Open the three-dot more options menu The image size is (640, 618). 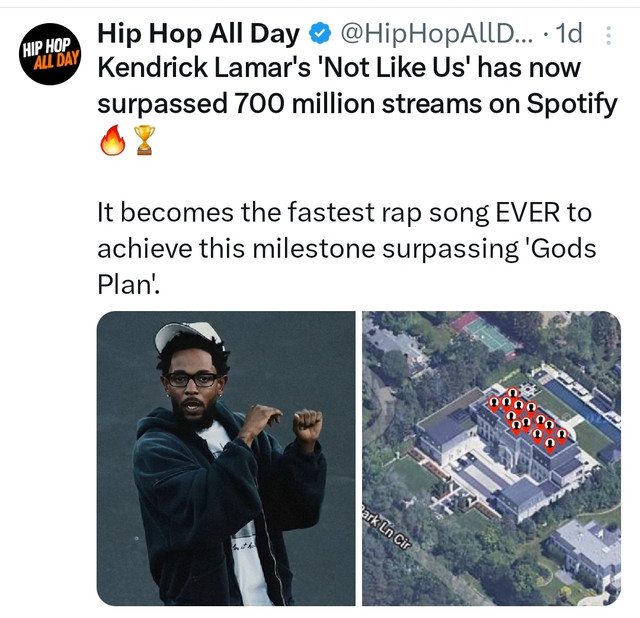coord(608,35)
